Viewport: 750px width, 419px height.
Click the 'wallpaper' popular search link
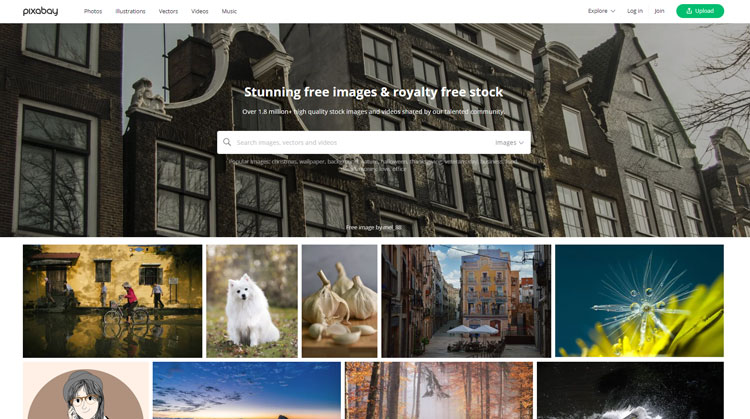pos(312,162)
